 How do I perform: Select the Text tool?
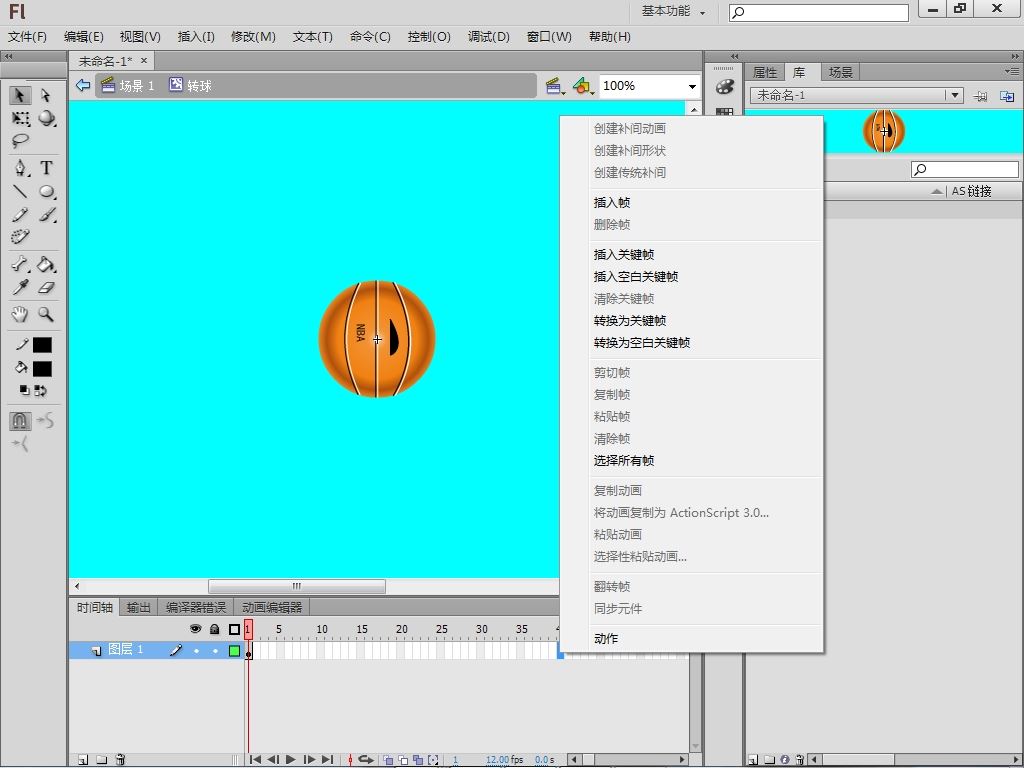pos(46,168)
